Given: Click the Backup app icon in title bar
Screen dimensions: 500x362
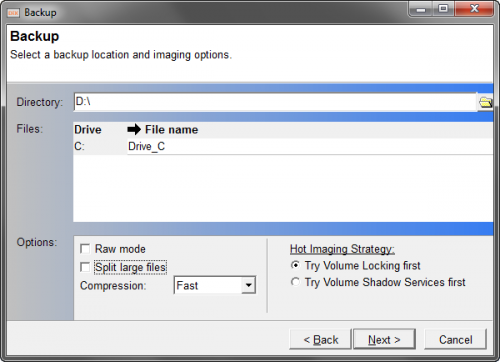Looking at the screenshot, I should [13, 13].
